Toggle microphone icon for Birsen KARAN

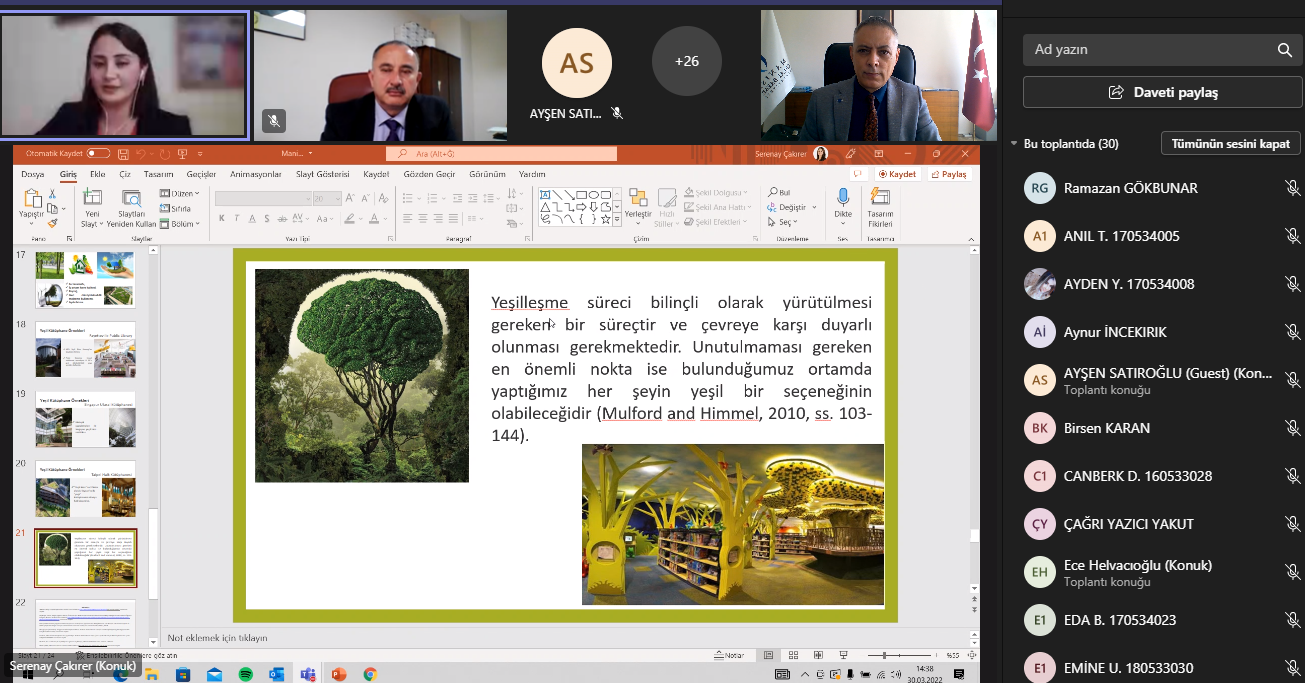coord(1292,428)
